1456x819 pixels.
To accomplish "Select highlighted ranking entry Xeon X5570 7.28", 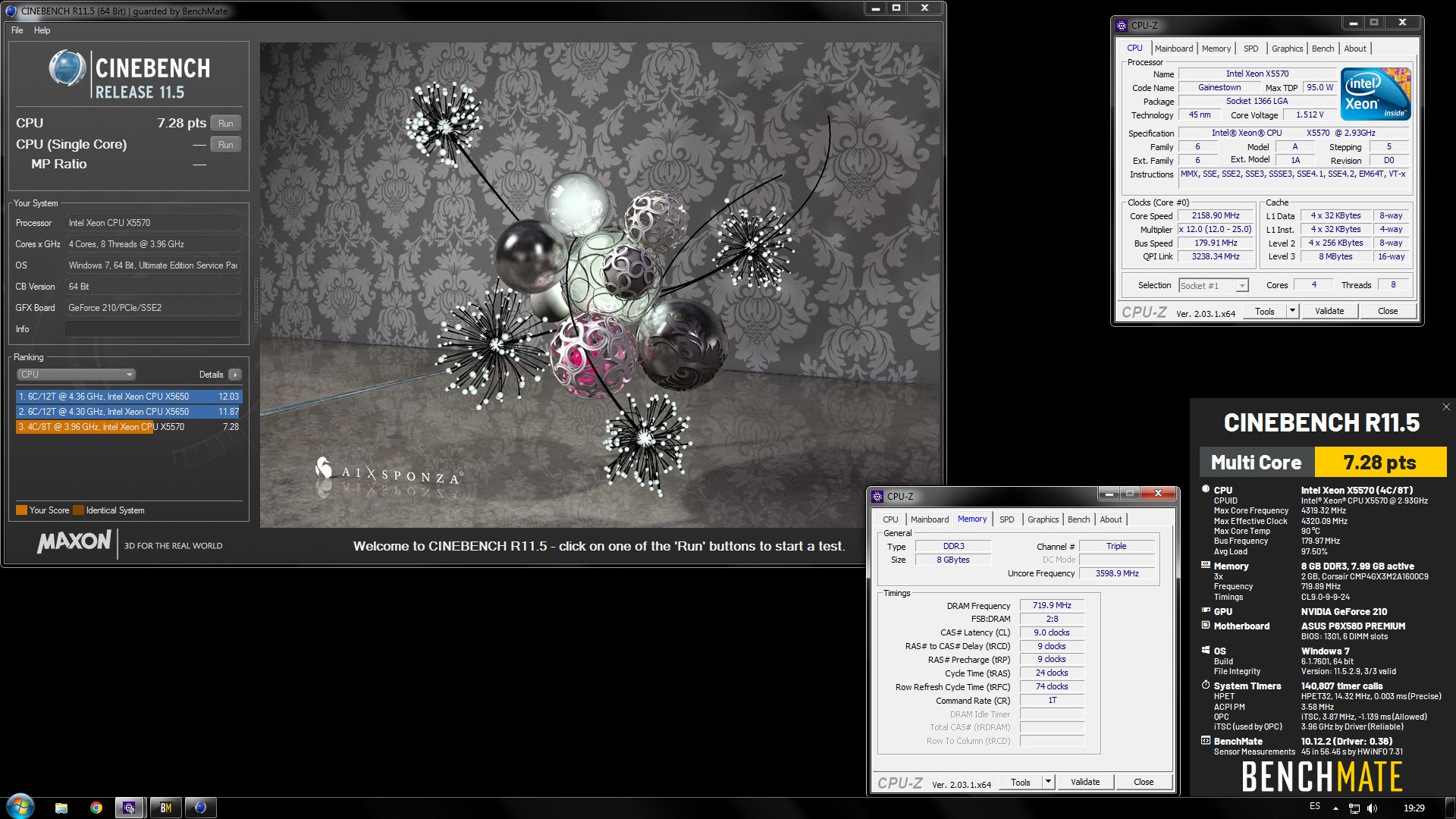I will coord(129,427).
